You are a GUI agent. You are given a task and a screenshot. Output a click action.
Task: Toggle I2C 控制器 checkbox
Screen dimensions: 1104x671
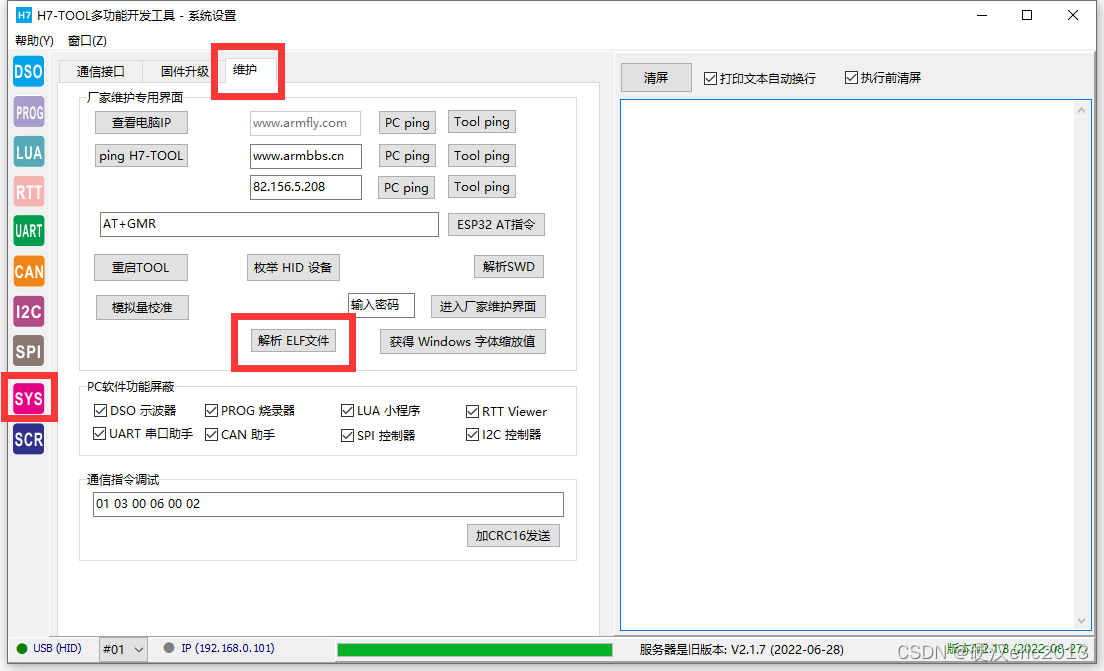click(x=472, y=434)
